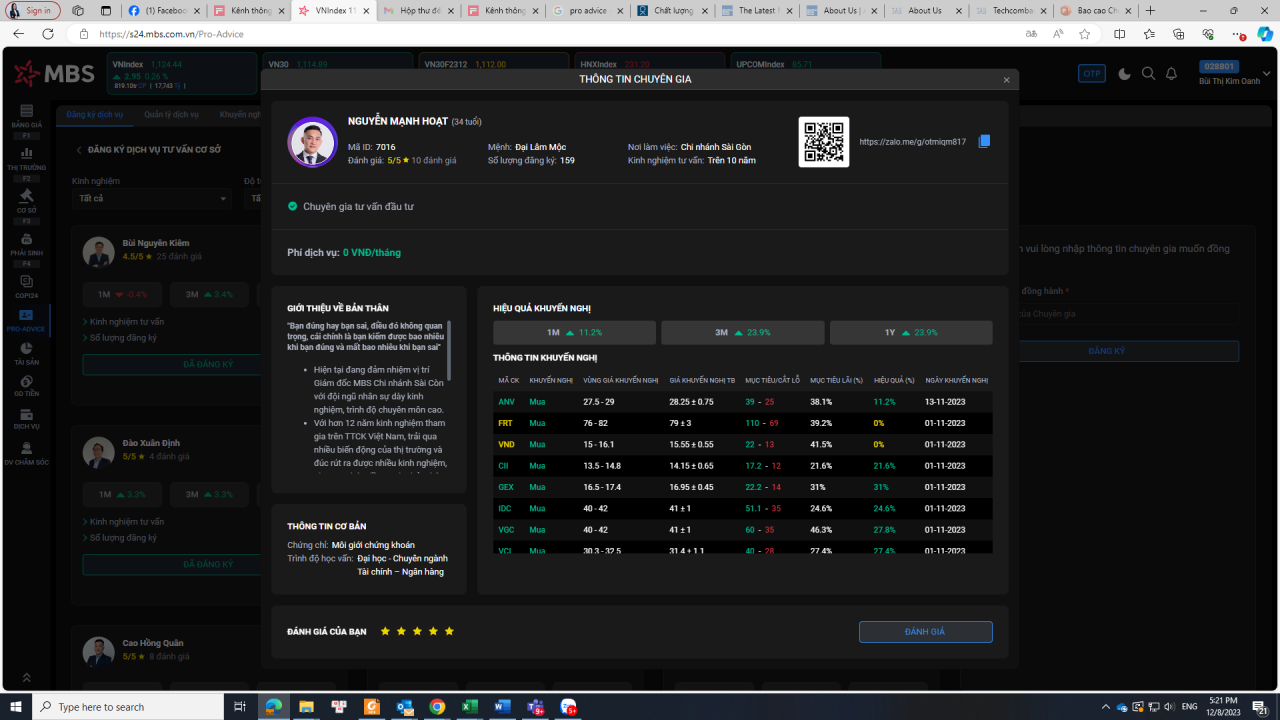
Task: Copy the Zalo link with copy icon
Action: click(984, 142)
